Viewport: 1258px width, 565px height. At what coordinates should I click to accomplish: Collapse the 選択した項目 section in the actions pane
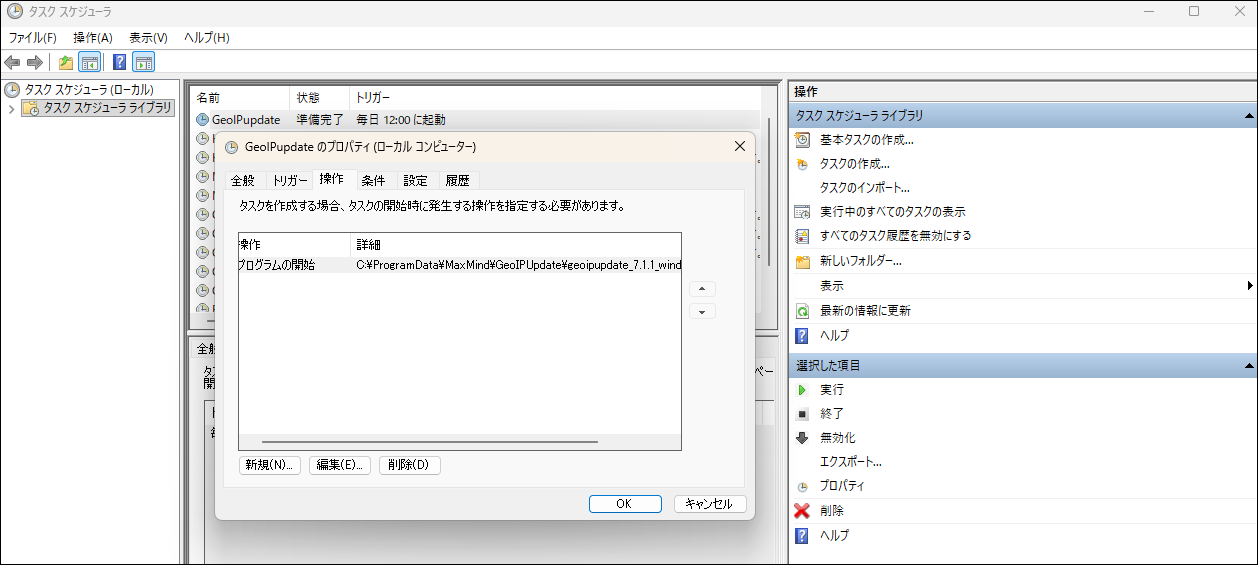(x=1246, y=366)
